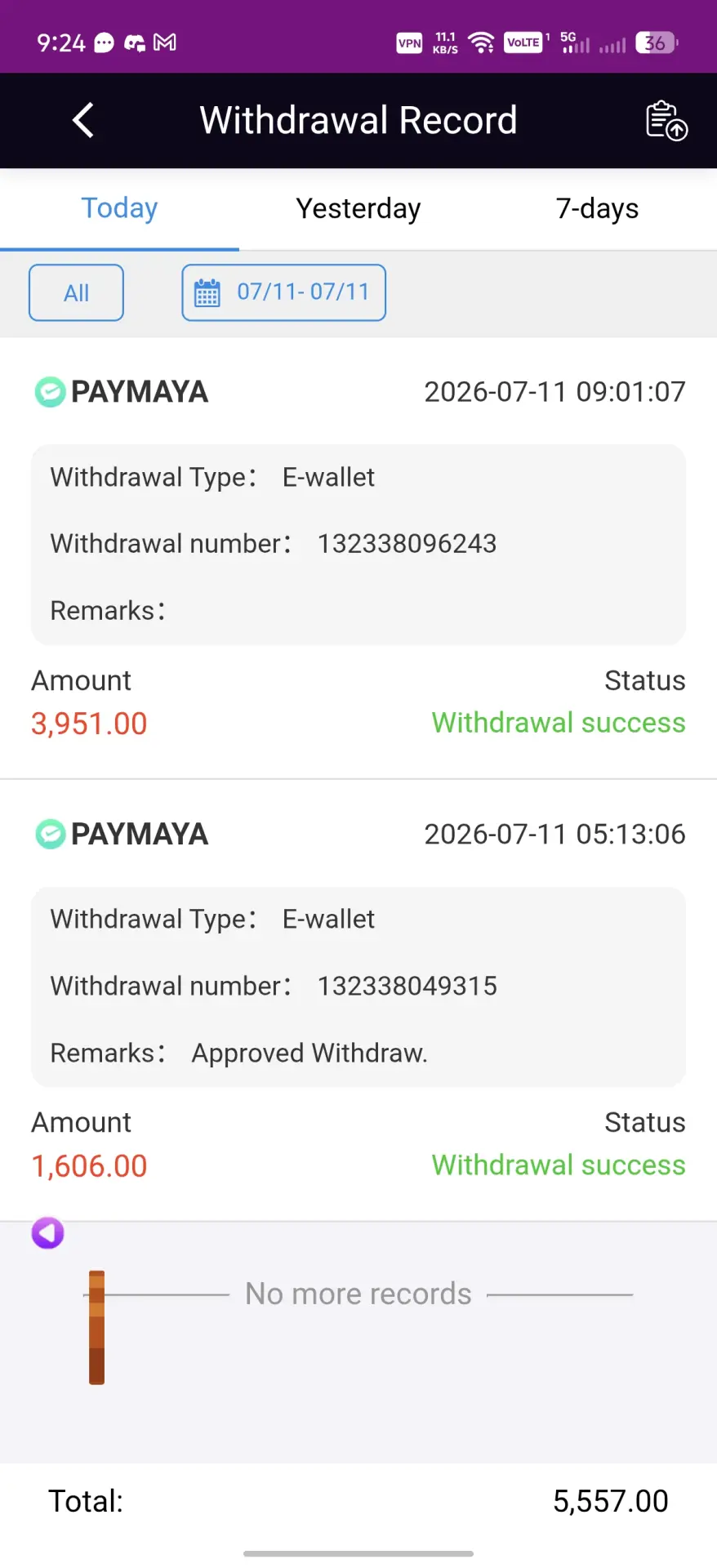
Task: Select withdrawal number 132338049315
Action: (407, 986)
